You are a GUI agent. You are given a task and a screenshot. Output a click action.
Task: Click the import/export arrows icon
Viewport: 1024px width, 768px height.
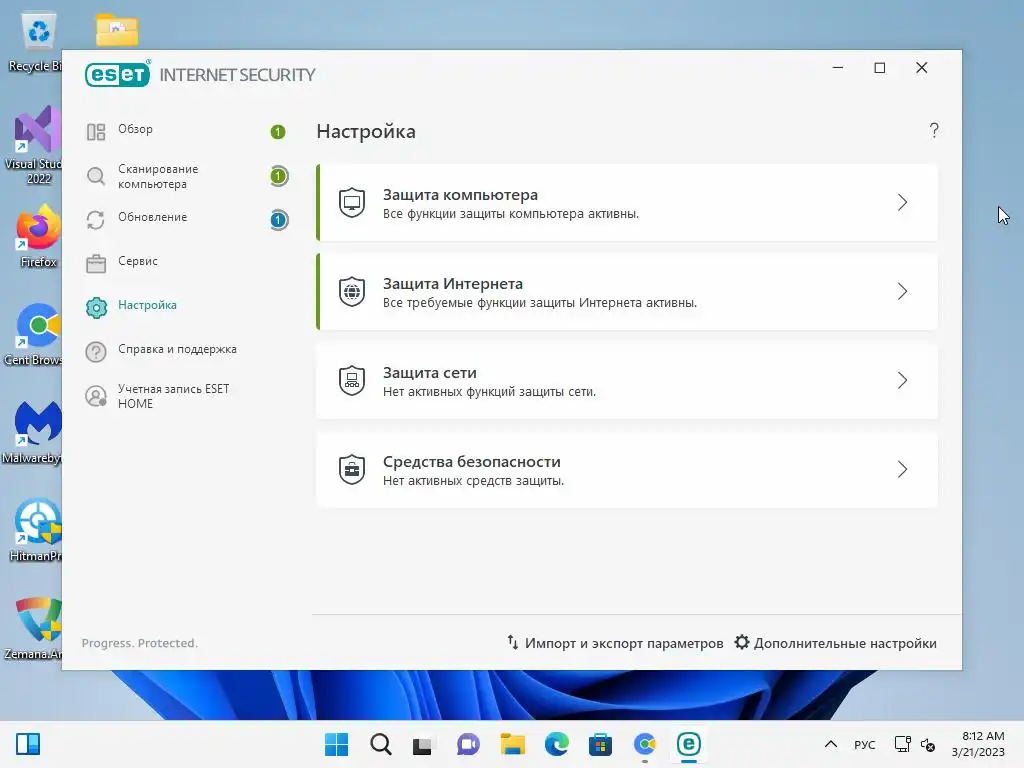click(x=513, y=642)
